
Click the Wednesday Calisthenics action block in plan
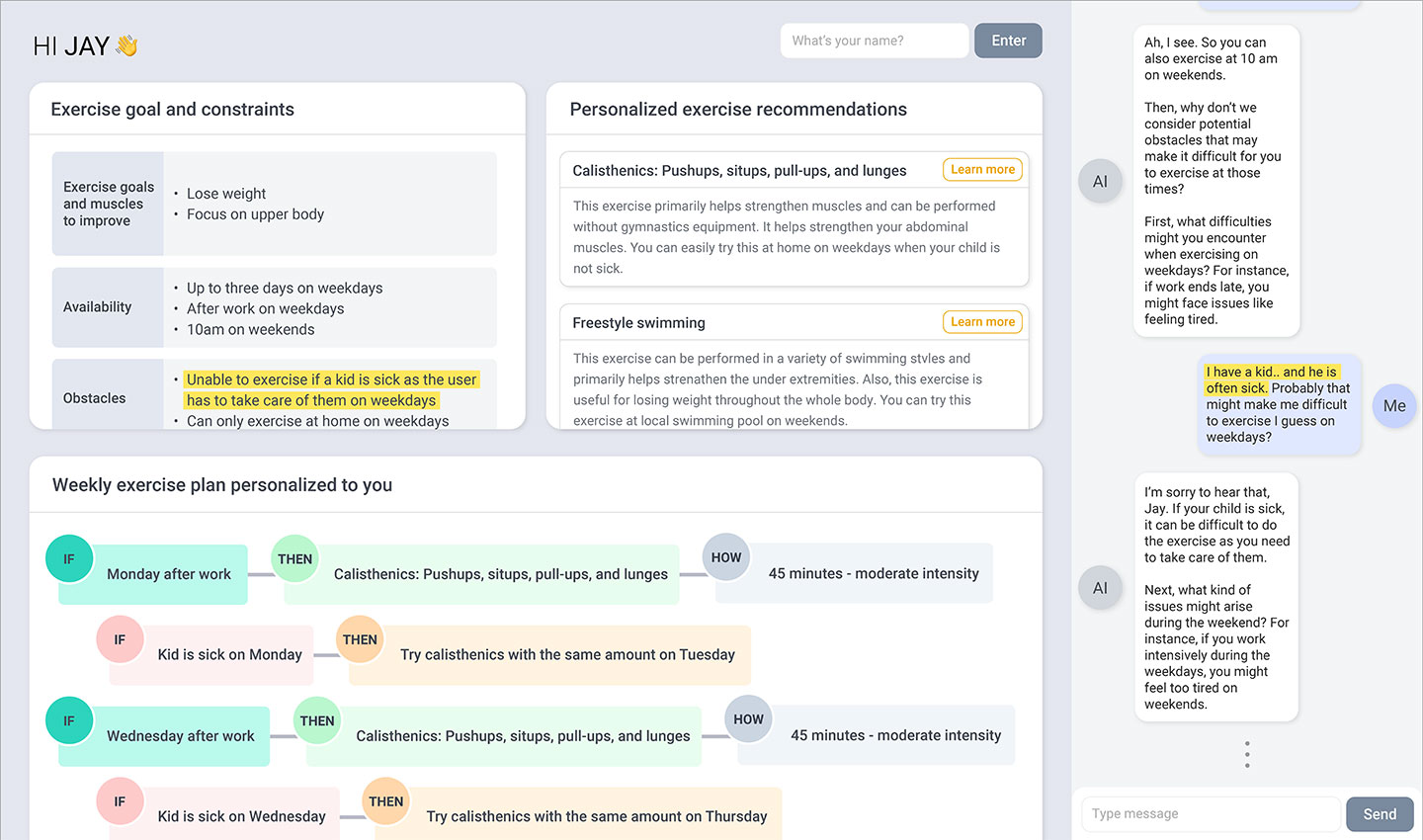(504, 736)
